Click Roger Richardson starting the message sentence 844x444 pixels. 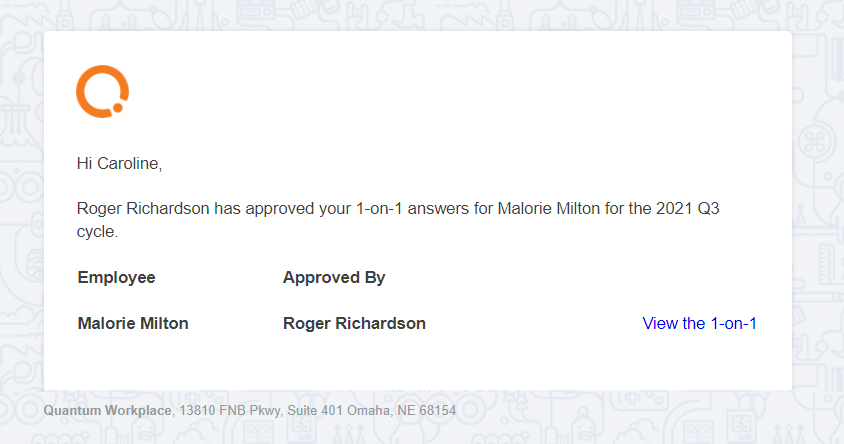pos(143,208)
